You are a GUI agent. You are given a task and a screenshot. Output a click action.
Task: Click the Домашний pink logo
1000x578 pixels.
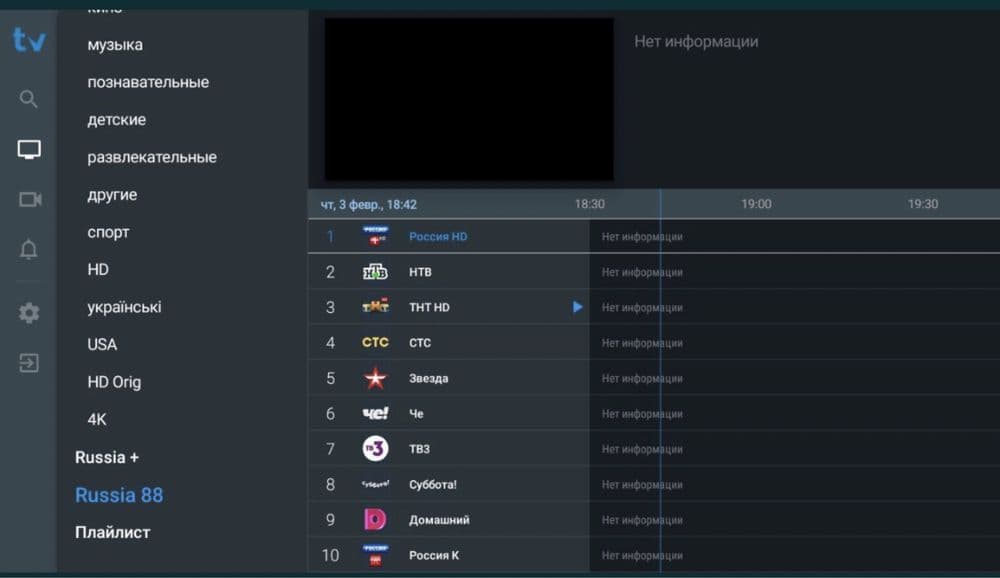375,519
